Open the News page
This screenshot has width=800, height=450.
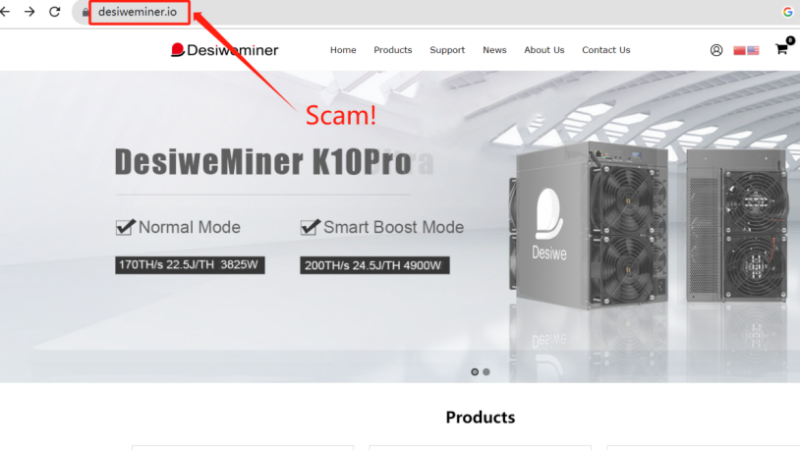[494, 50]
